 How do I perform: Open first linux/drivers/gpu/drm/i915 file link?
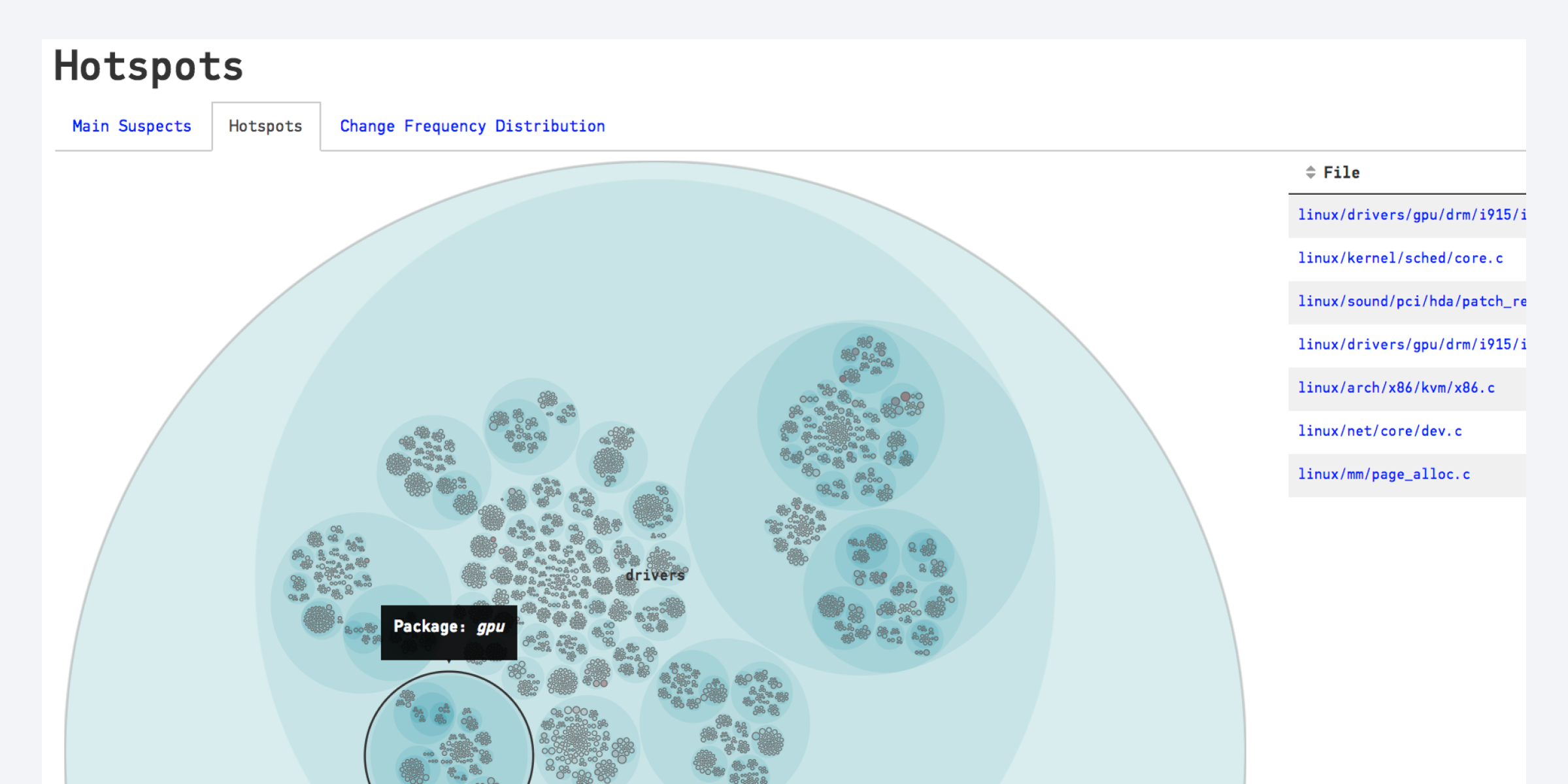pyautogui.click(x=1412, y=215)
